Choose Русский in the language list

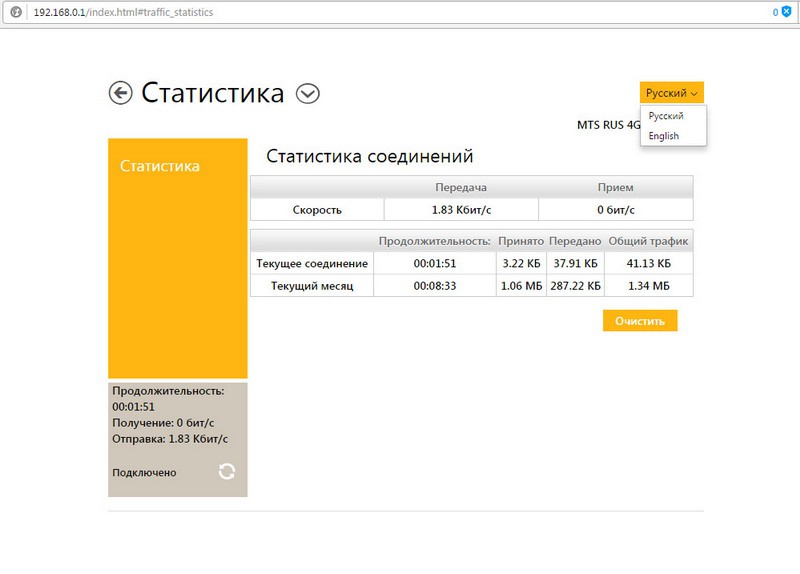click(666, 116)
